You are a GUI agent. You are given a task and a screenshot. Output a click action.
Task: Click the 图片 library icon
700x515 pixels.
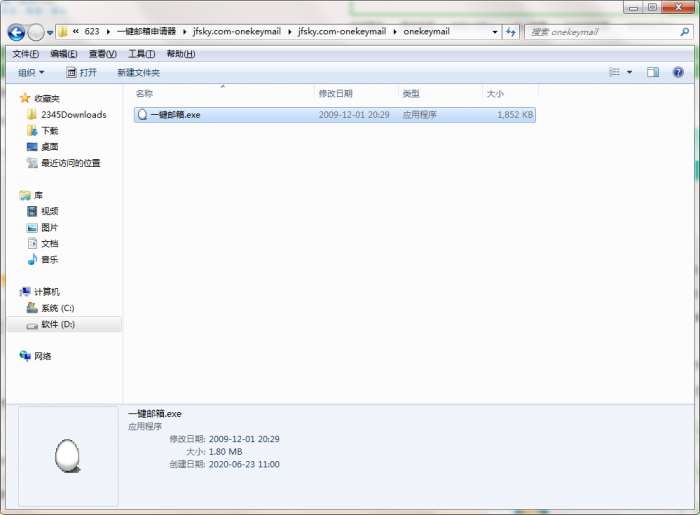point(32,228)
